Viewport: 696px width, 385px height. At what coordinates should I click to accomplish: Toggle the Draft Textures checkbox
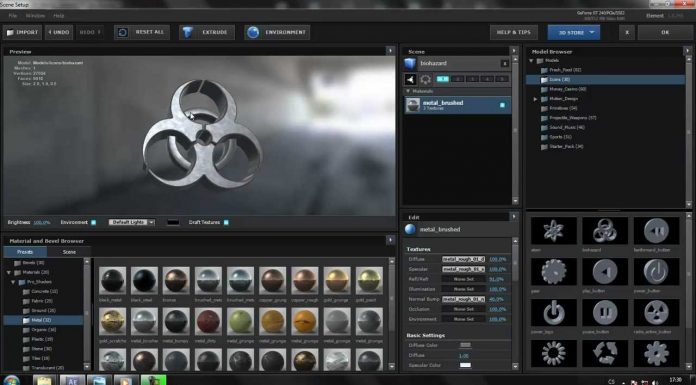226,222
